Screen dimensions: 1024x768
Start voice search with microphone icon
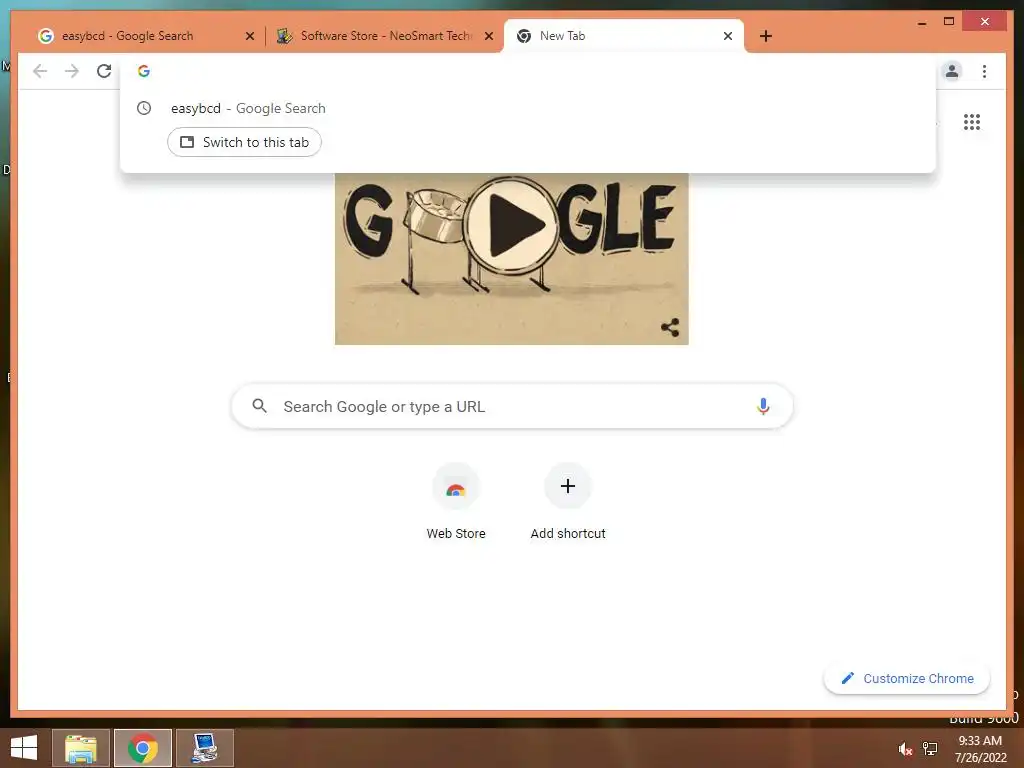pos(763,406)
